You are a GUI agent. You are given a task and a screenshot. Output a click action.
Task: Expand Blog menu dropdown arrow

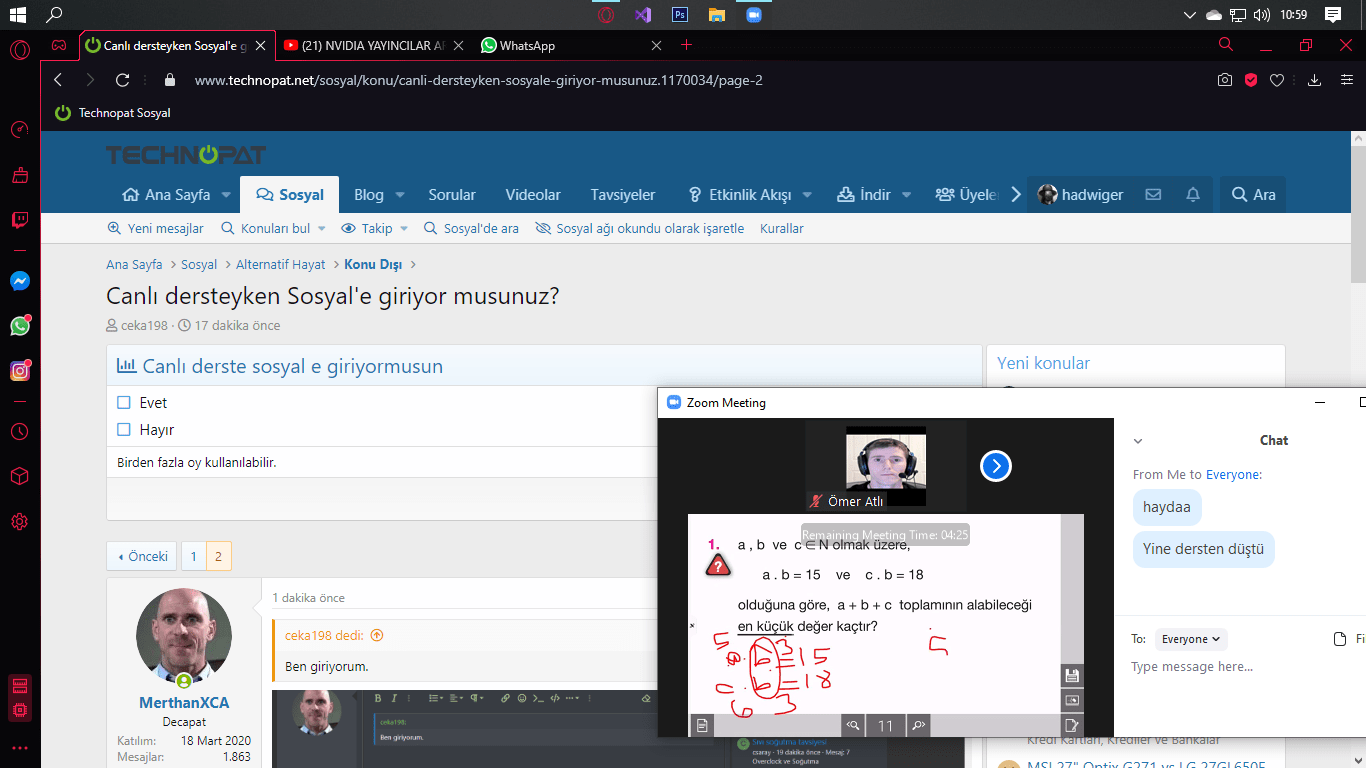click(x=400, y=195)
